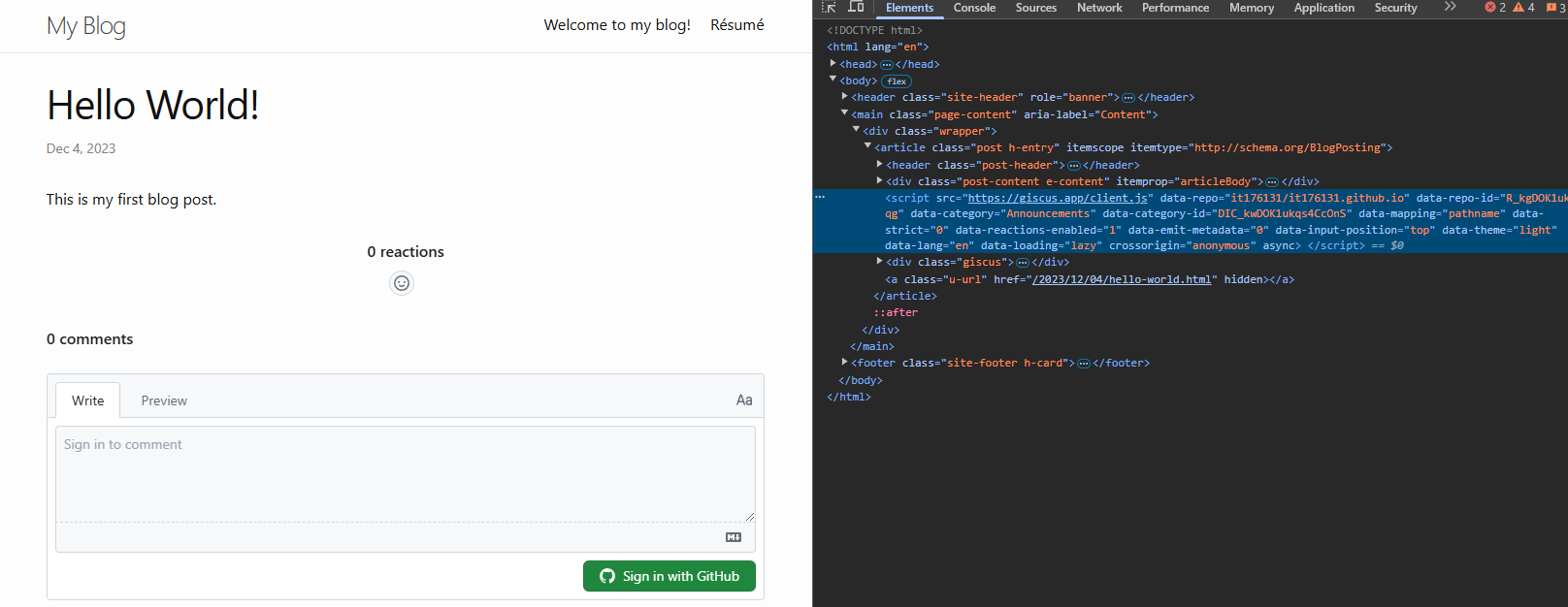Click the 0 reactions text
Image resolution: width=1568 pixels, height=607 pixels.
pos(406,252)
